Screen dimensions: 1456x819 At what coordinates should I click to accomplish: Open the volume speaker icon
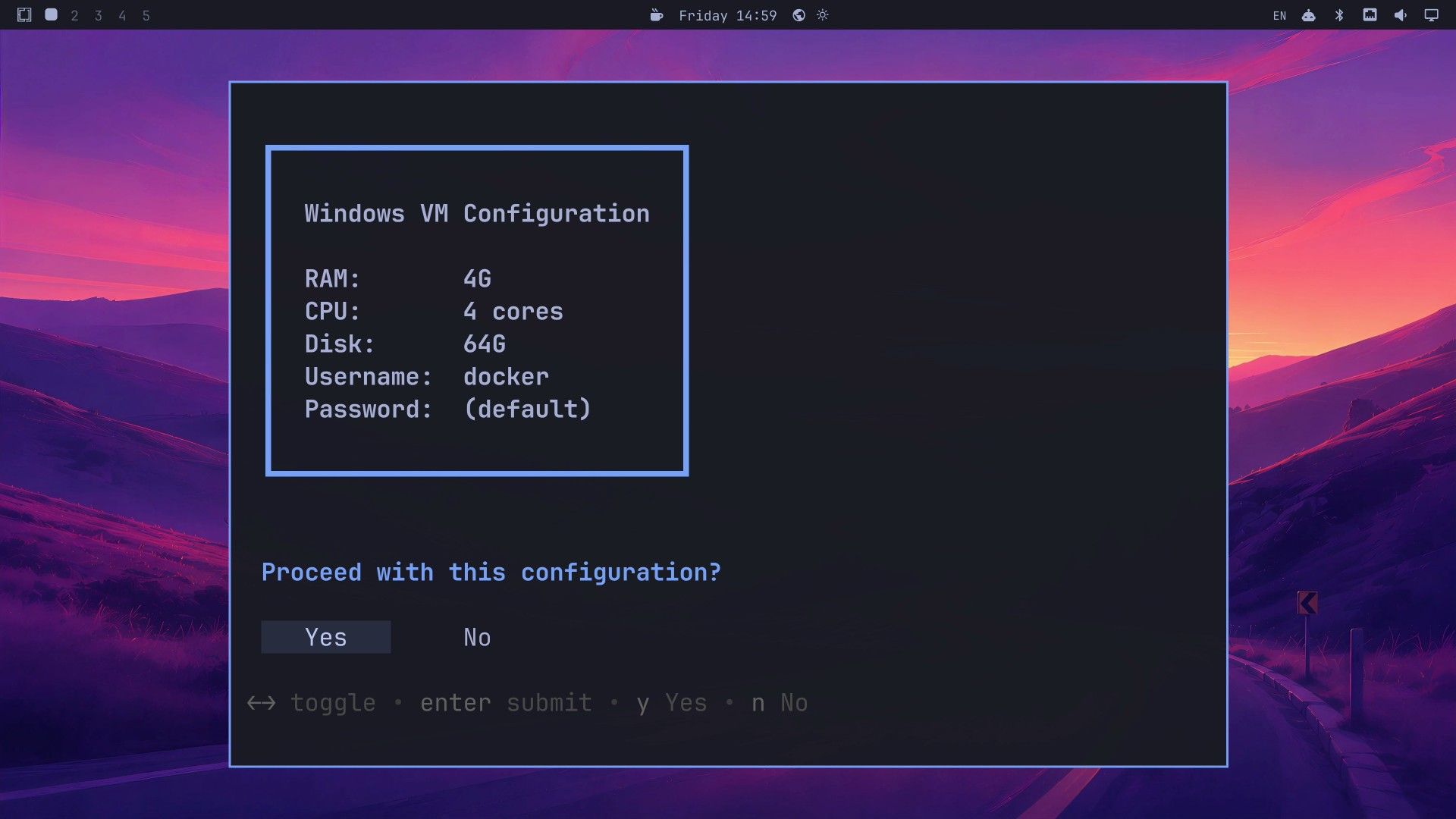[x=1401, y=15]
